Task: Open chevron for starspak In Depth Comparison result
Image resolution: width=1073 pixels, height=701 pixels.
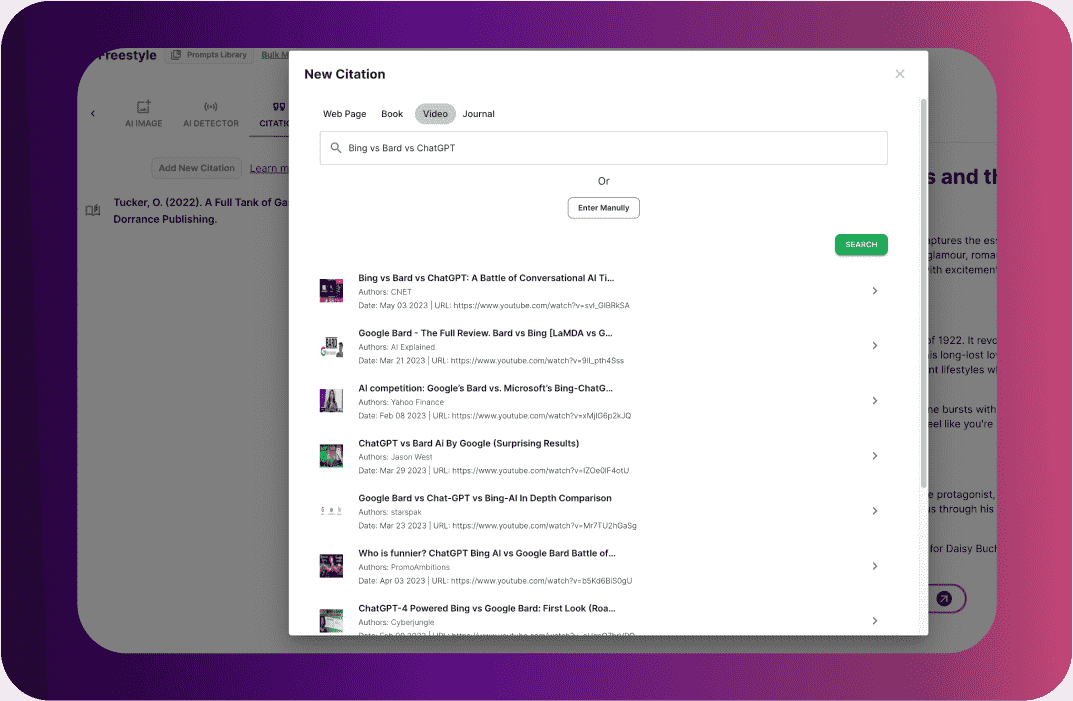Action: point(875,511)
